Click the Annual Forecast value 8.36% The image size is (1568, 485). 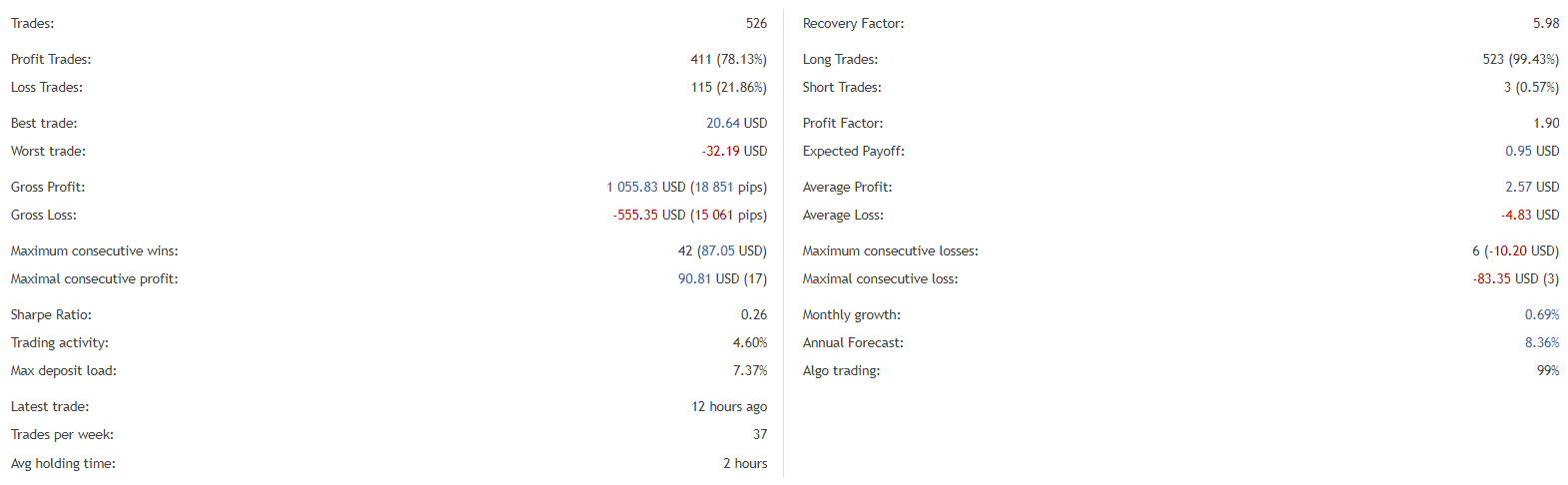point(1541,342)
